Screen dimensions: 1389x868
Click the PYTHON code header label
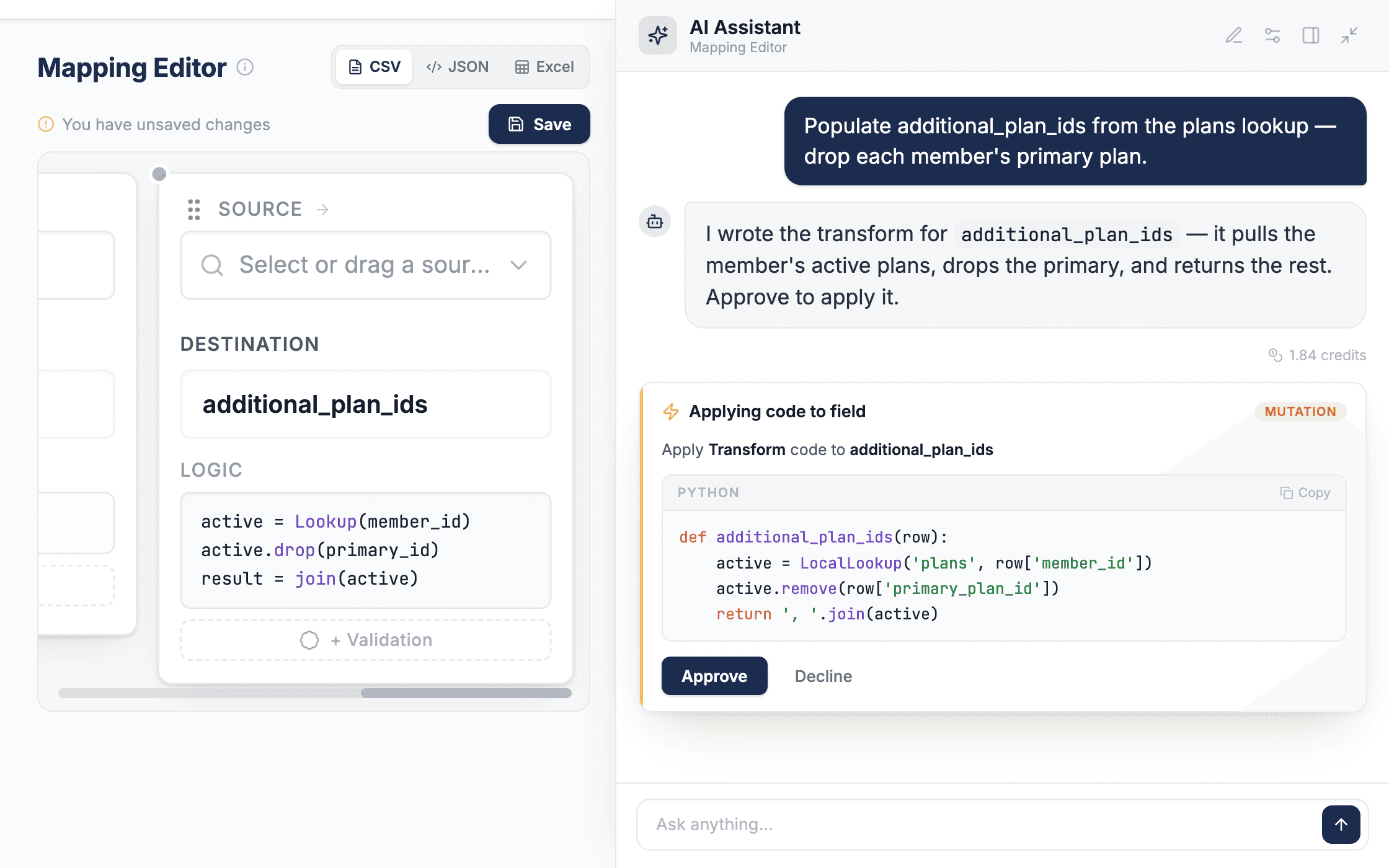click(708, 493)
